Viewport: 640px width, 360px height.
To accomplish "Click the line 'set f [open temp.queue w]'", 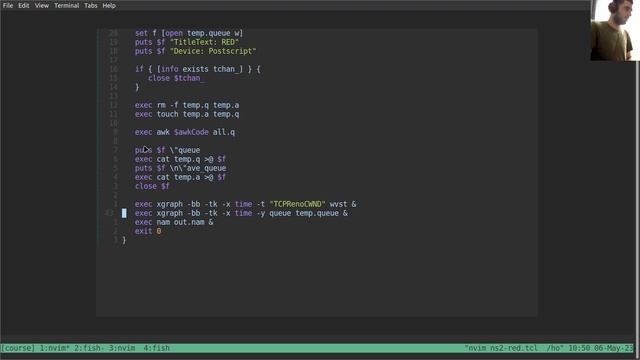I will 189,33.
